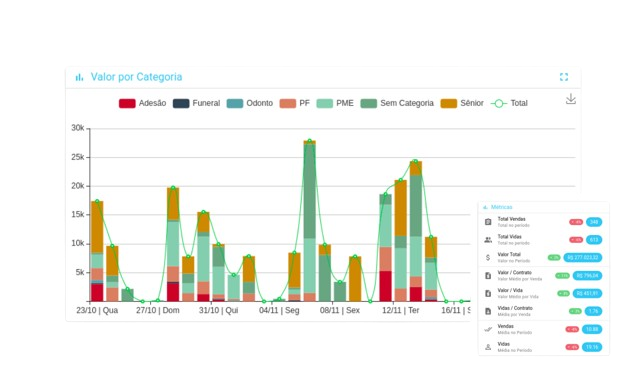Screen dimensions: 640x390
Task: Click the dollar sign icon next to Valor Total
Action: click(x=488, y=258)
